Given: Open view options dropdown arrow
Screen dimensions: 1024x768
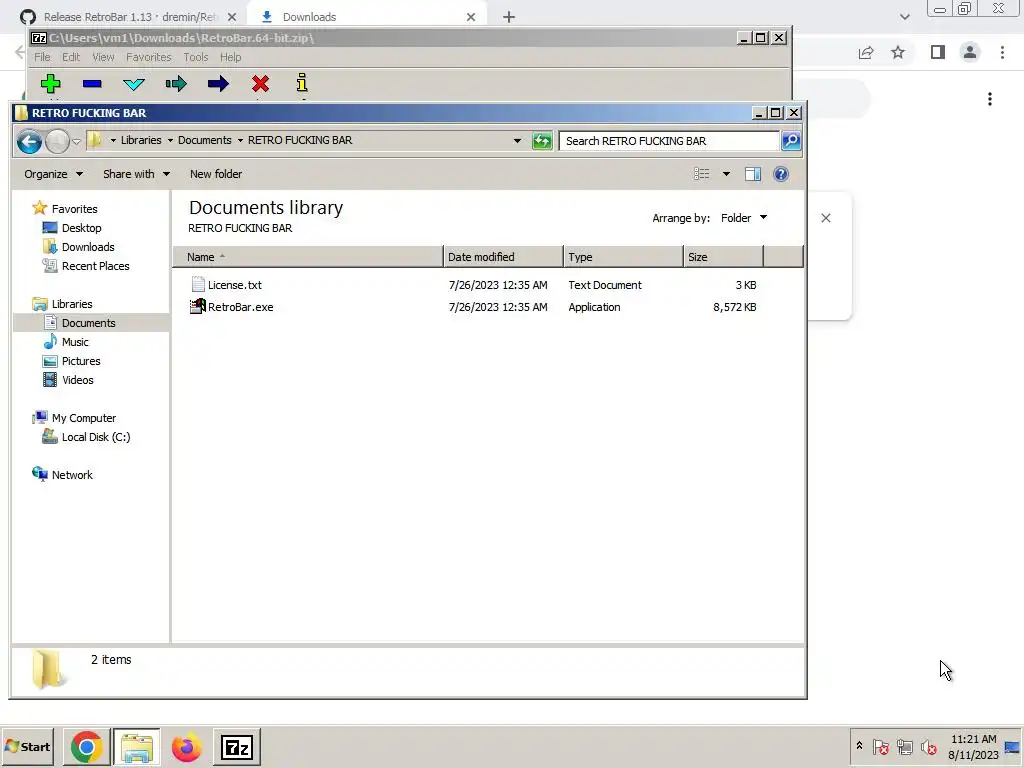Looking at the screenshot, I should [x=726, y=174].
